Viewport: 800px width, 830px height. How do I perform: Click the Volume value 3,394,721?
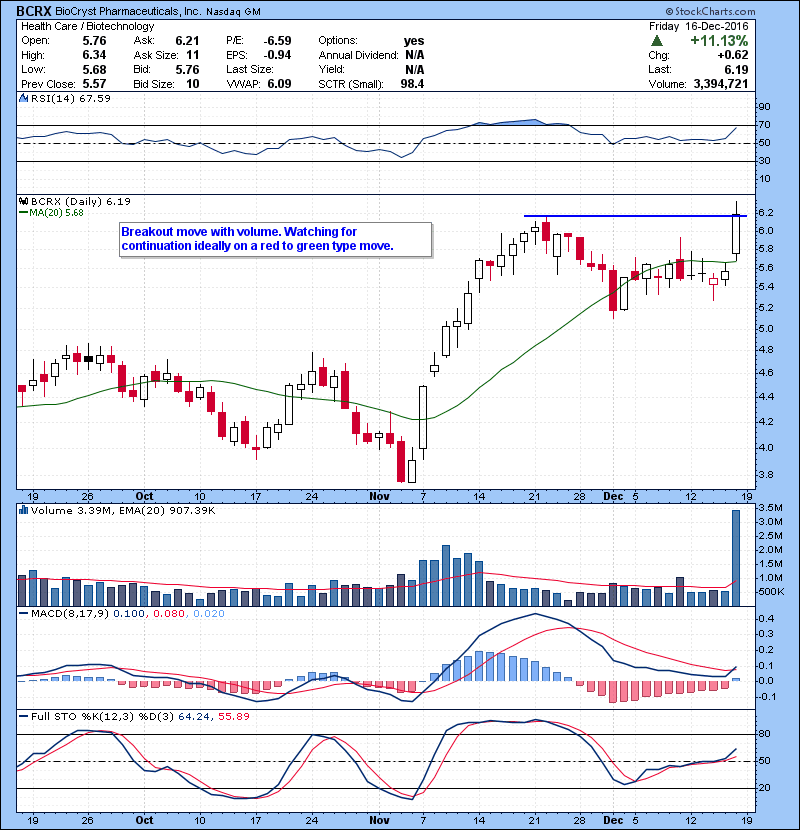click(721, 84)
